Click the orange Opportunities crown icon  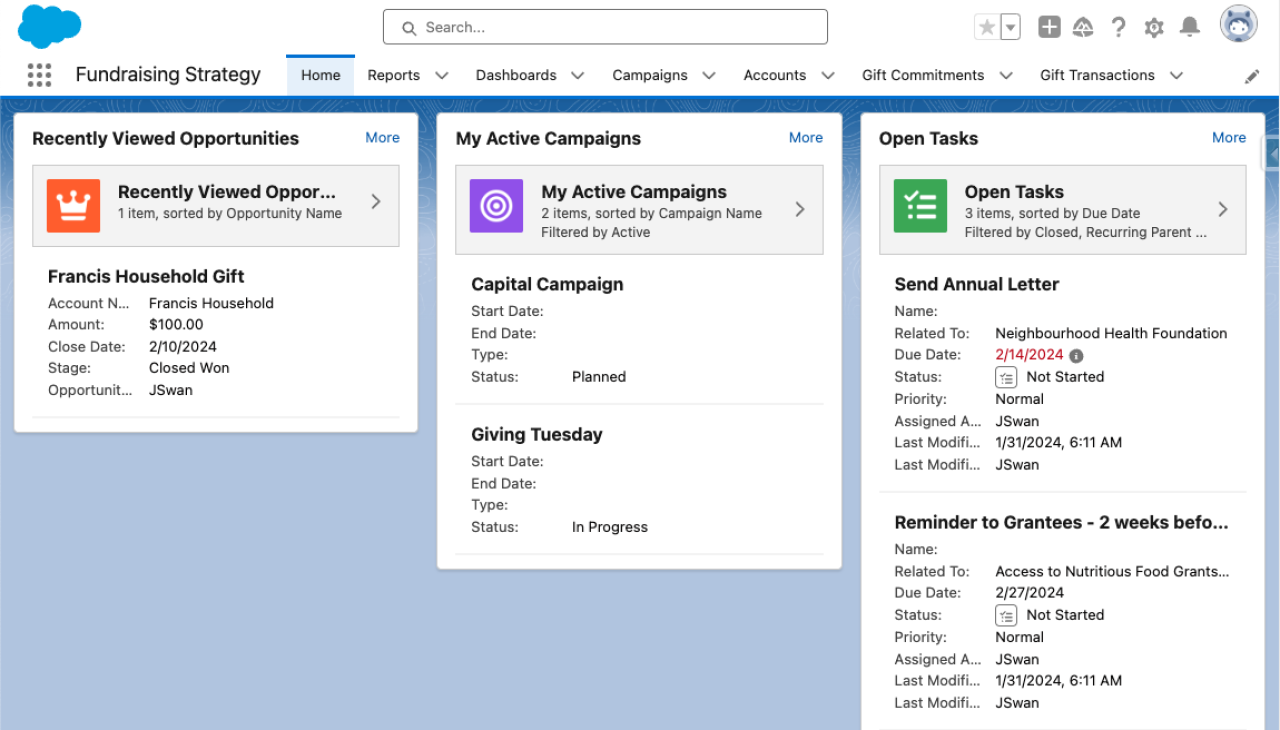(x=73, y=206)
